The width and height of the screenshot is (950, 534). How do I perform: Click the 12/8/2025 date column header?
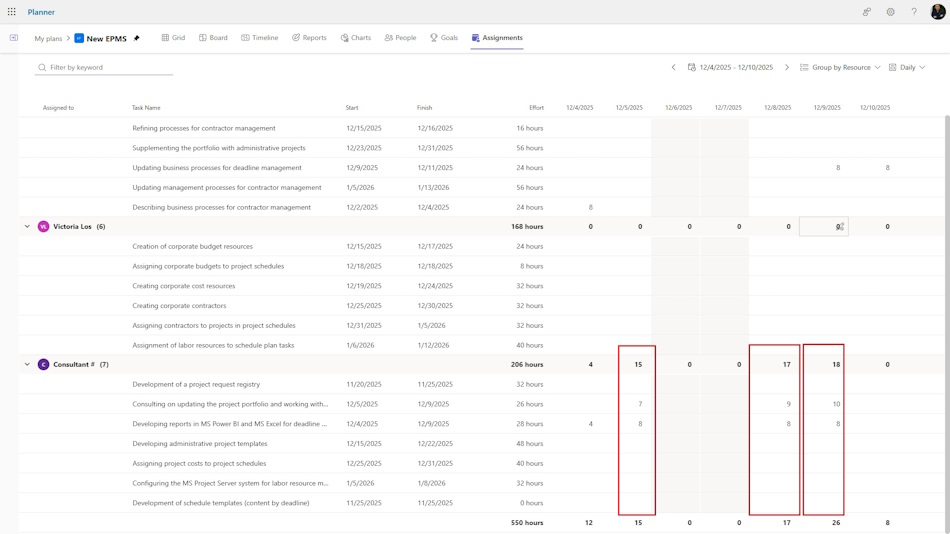tap(777, 108)
